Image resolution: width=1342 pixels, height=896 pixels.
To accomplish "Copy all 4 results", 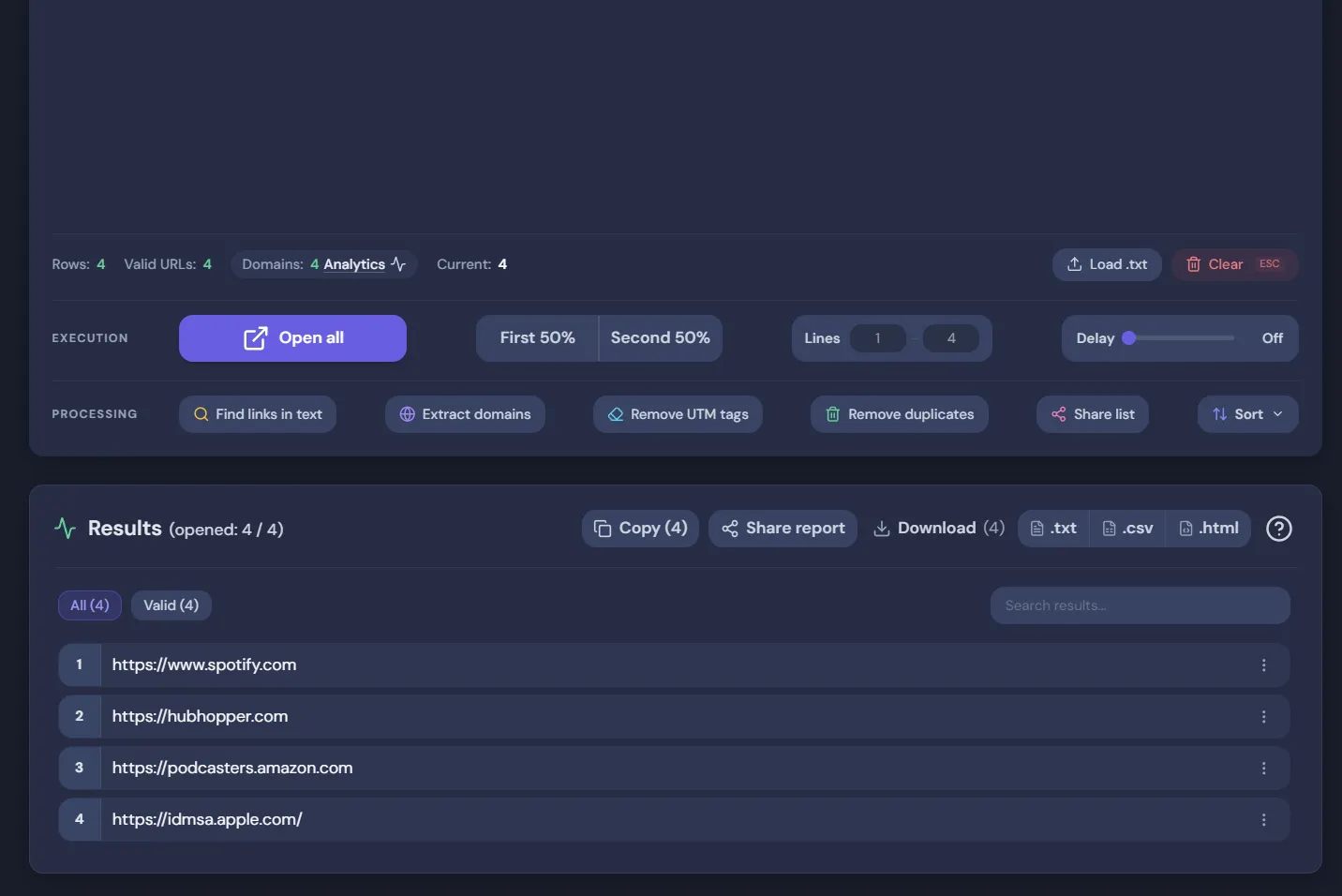I will (x=640, y=529).
